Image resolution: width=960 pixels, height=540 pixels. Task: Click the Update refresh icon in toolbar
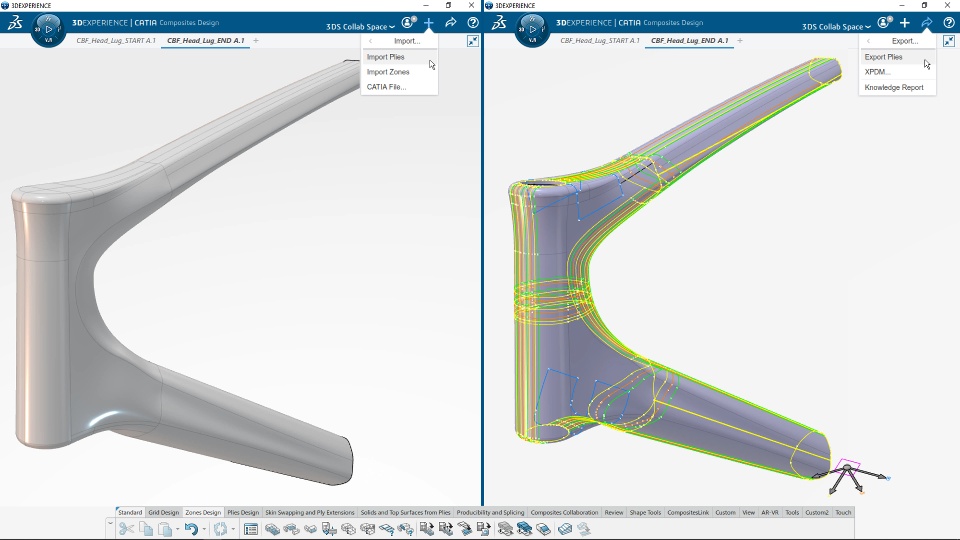[220, 529]
